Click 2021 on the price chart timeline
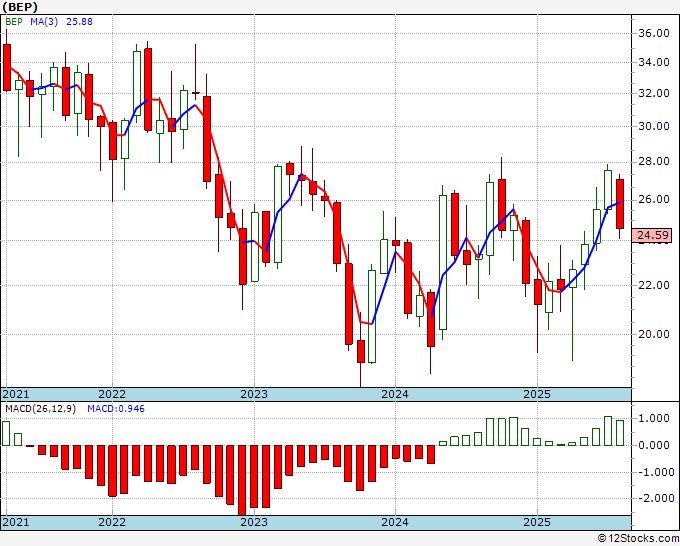Viewport: 680px width, 546px height. pyautogui.click(x=16, y=394)
